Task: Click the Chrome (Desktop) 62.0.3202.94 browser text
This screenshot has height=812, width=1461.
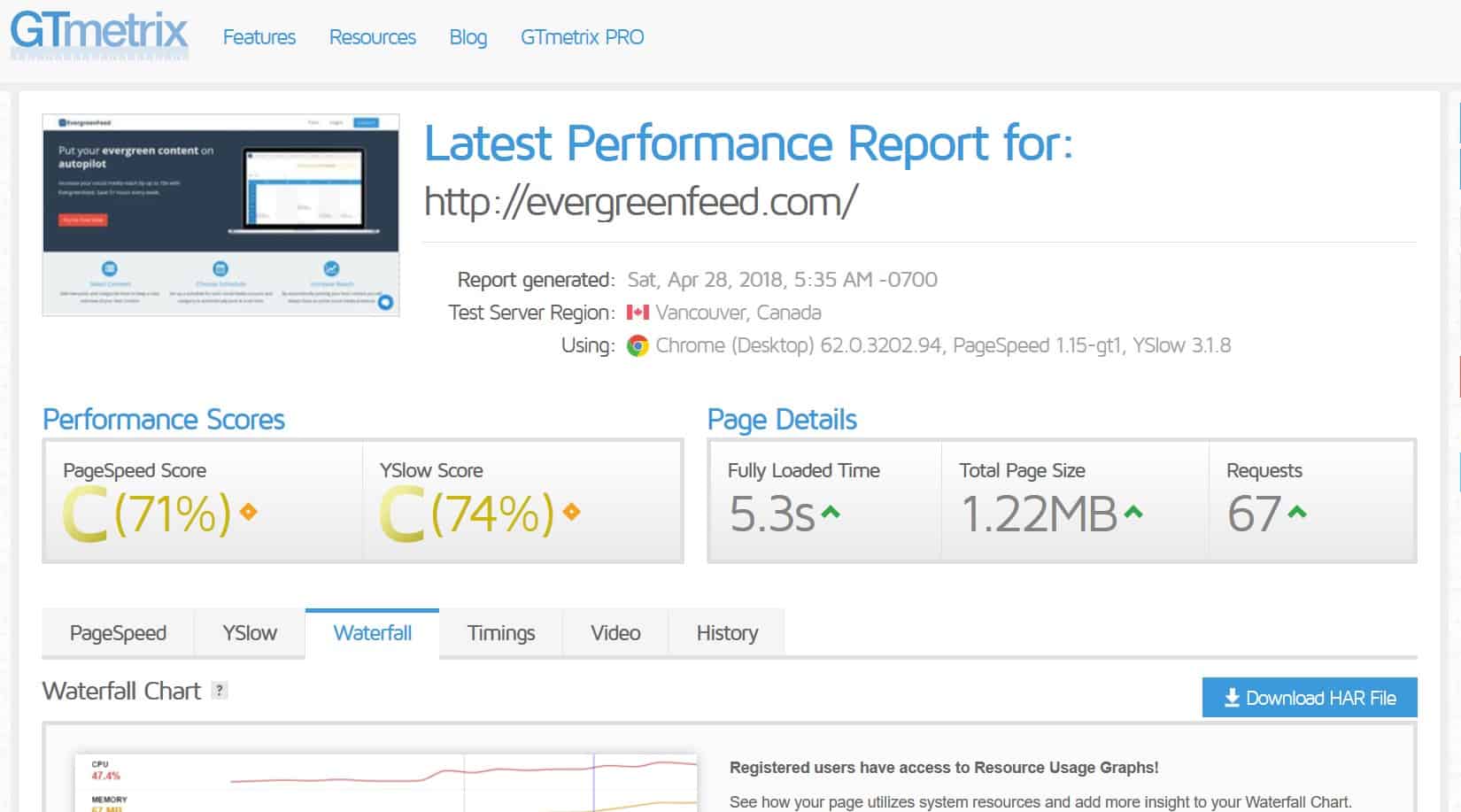Action: 799,345
